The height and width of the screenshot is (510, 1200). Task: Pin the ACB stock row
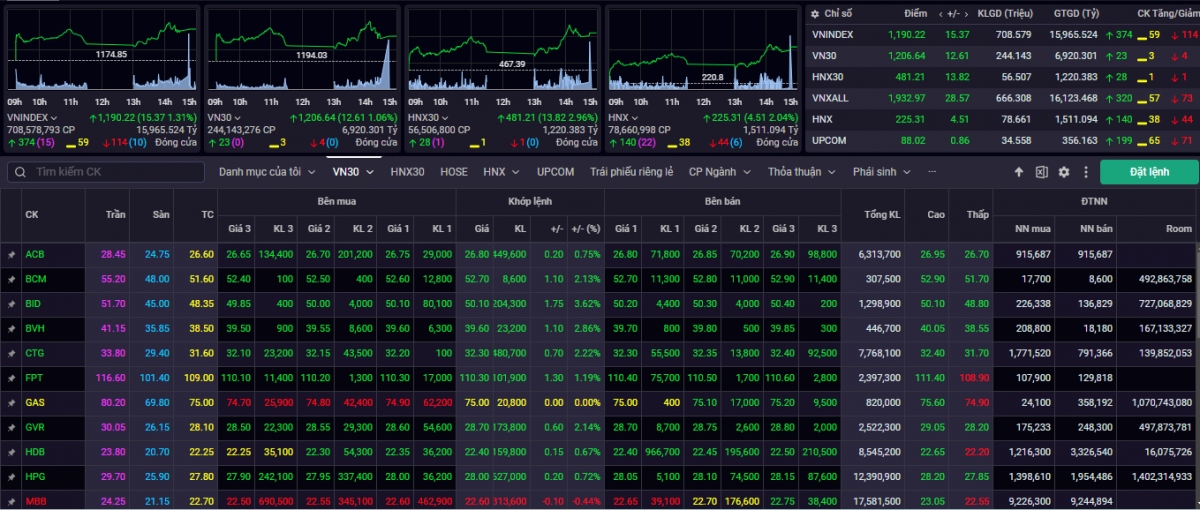point(12,254)
